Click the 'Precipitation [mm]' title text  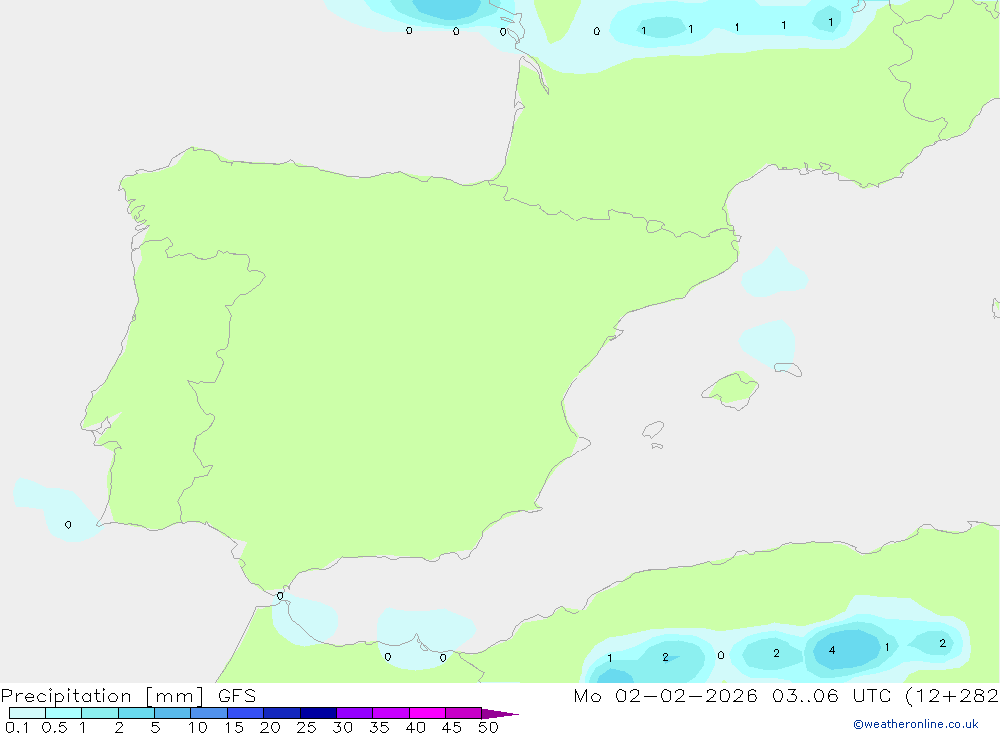[102, 696]
